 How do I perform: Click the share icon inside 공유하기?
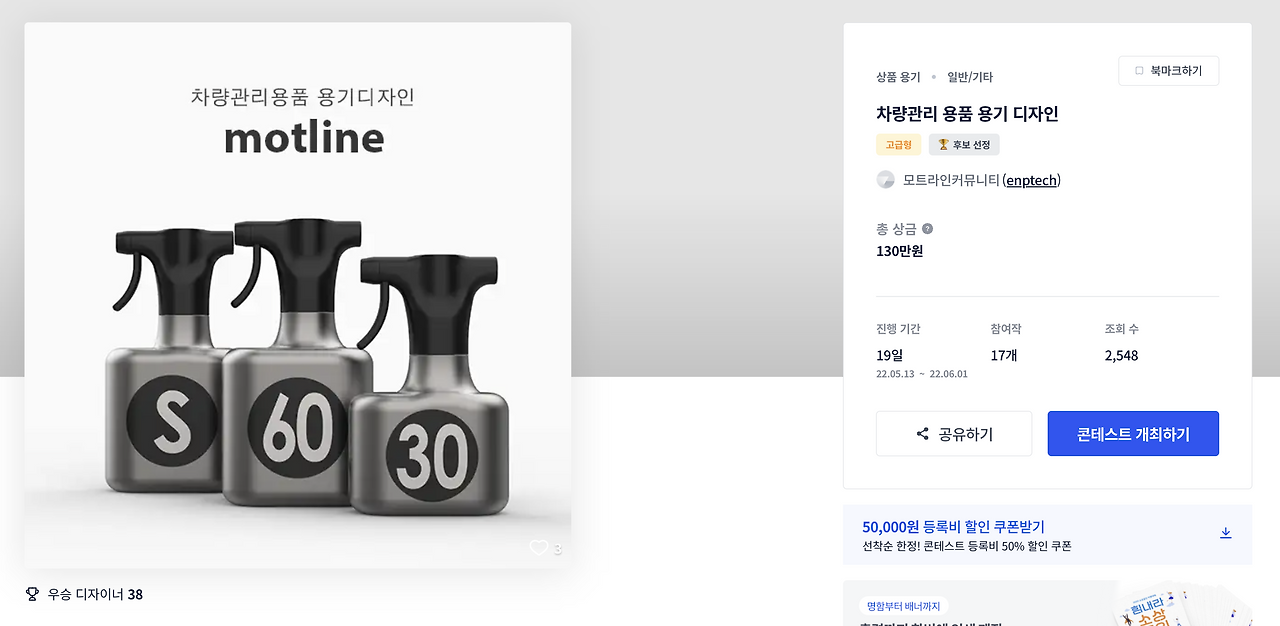tap(921, 433)
